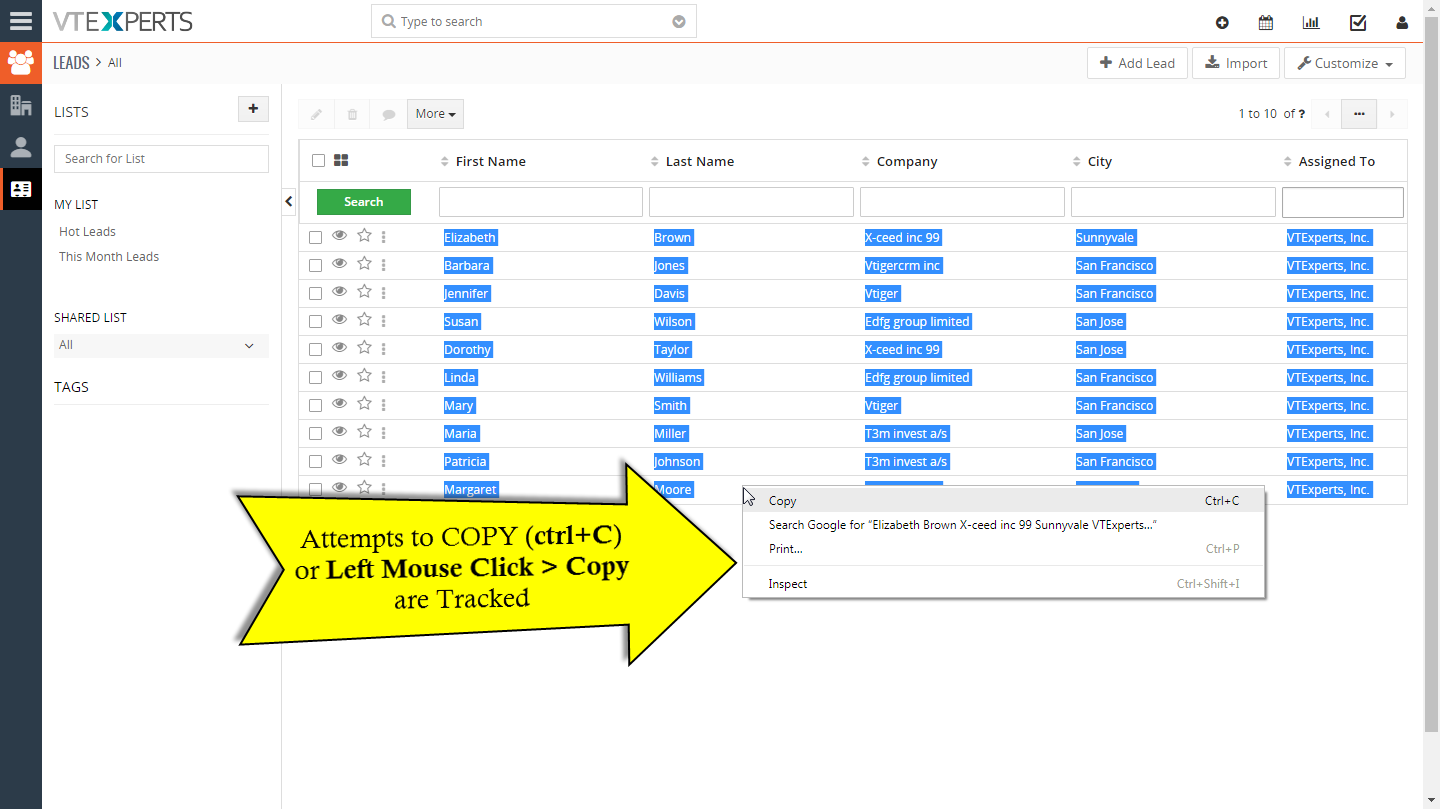Check the Dorothy row checkbox
The height and width of the screenshot is (809, 1440).
click(x=315, y=350)
